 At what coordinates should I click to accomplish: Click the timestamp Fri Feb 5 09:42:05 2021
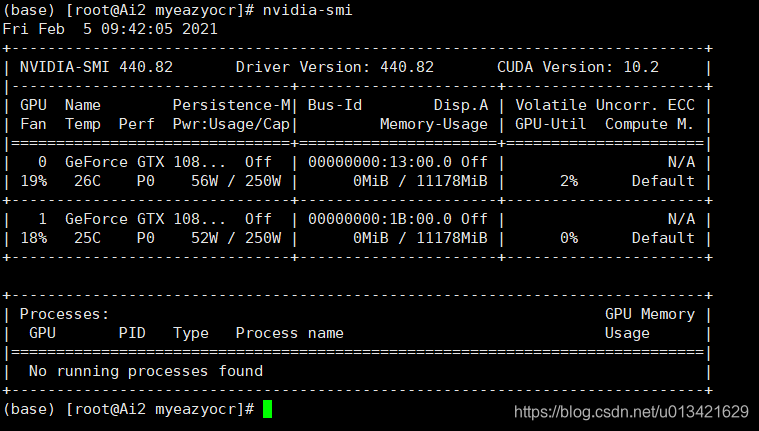(110, 29)
